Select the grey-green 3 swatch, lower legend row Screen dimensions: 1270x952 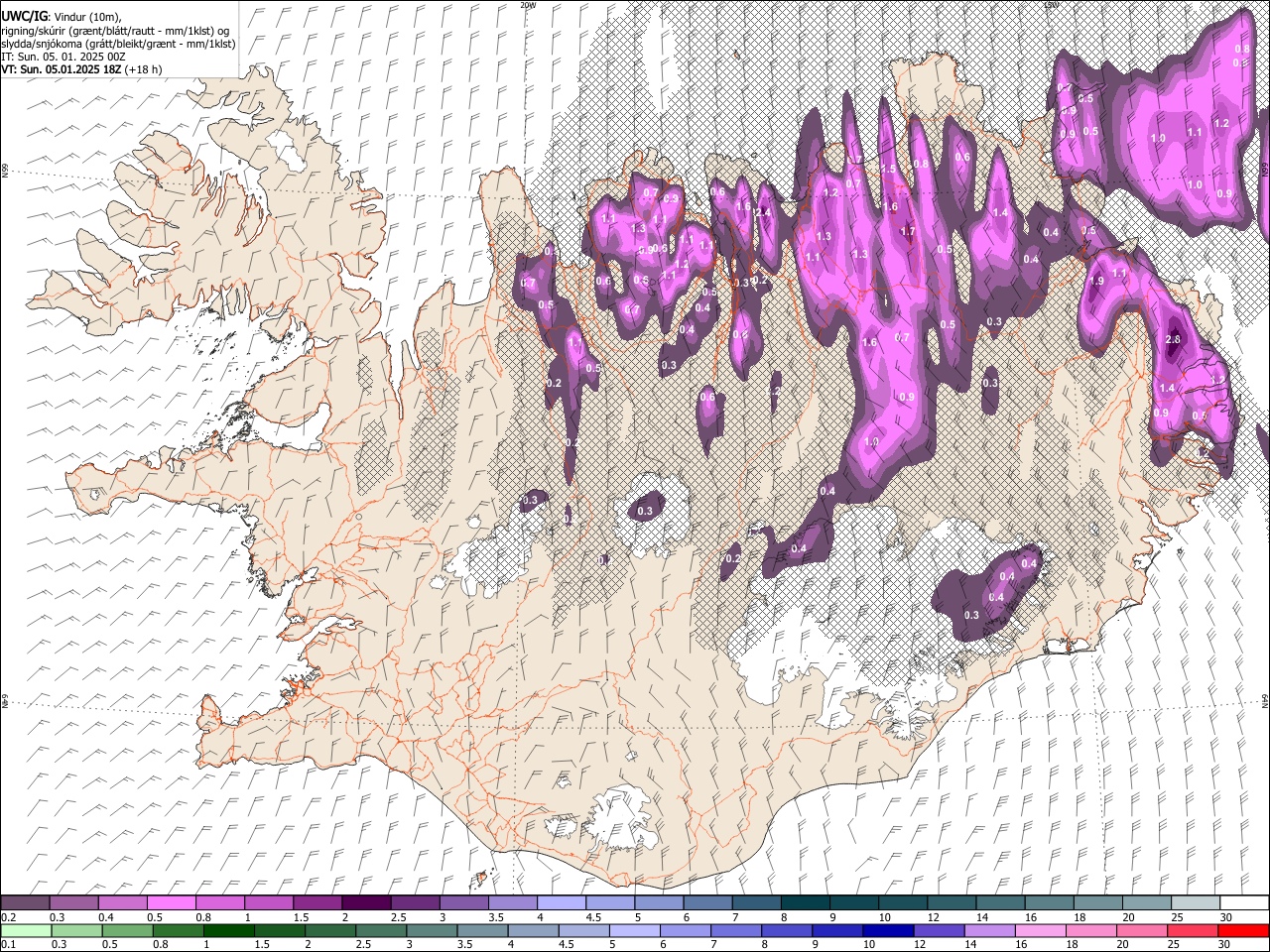point(432,930)
